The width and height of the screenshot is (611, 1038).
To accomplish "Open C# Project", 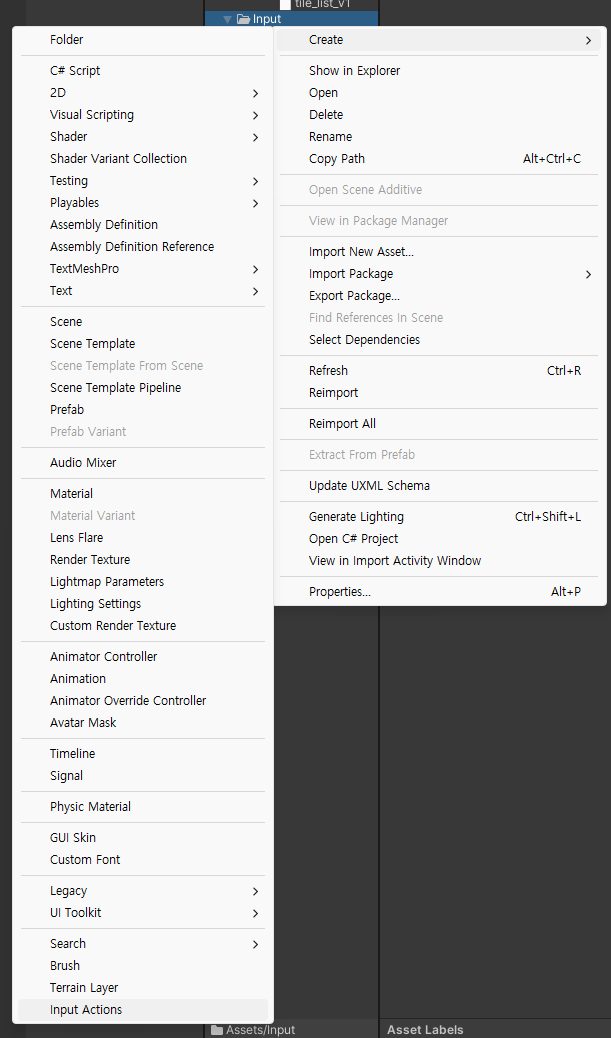I will tap(439, 538).
